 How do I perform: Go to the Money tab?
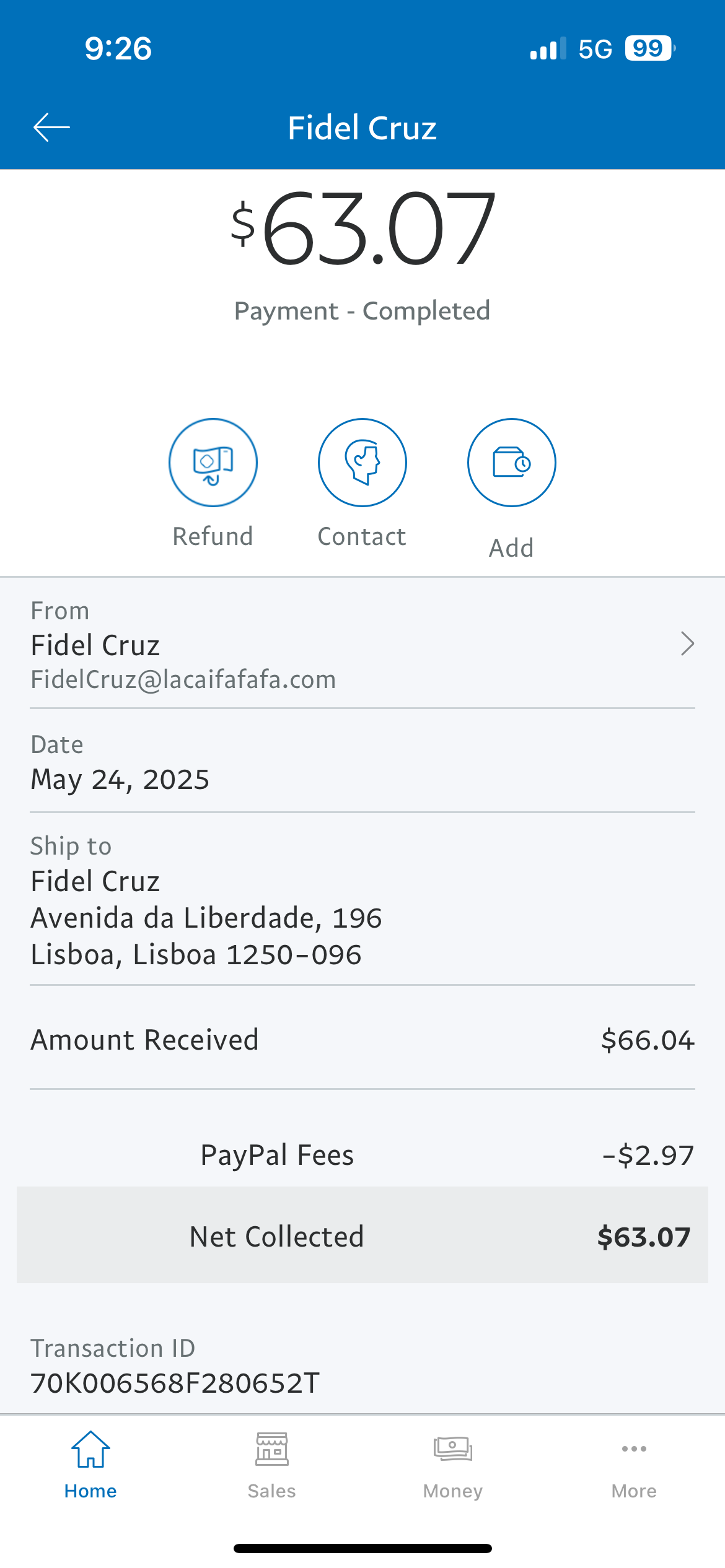pos(453,1465)
